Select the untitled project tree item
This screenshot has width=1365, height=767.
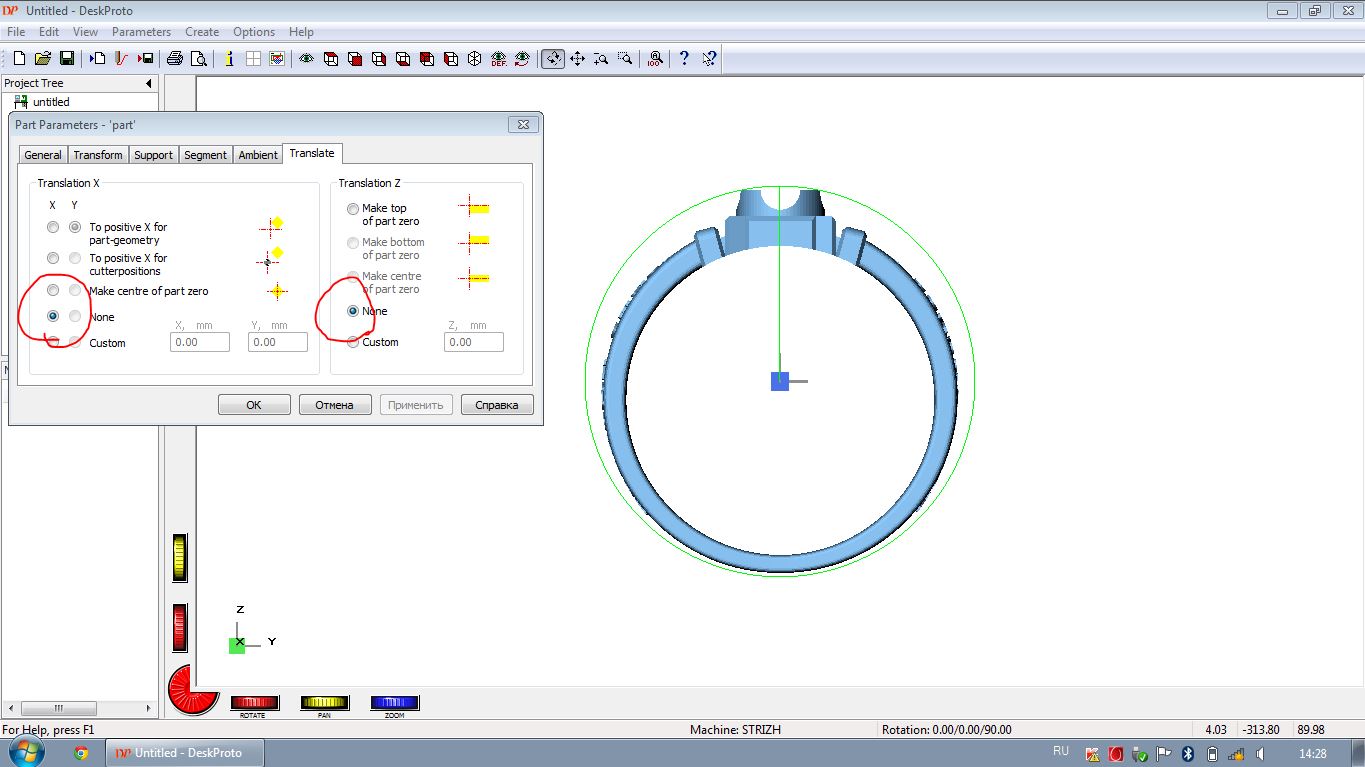(x=51, y=102)
